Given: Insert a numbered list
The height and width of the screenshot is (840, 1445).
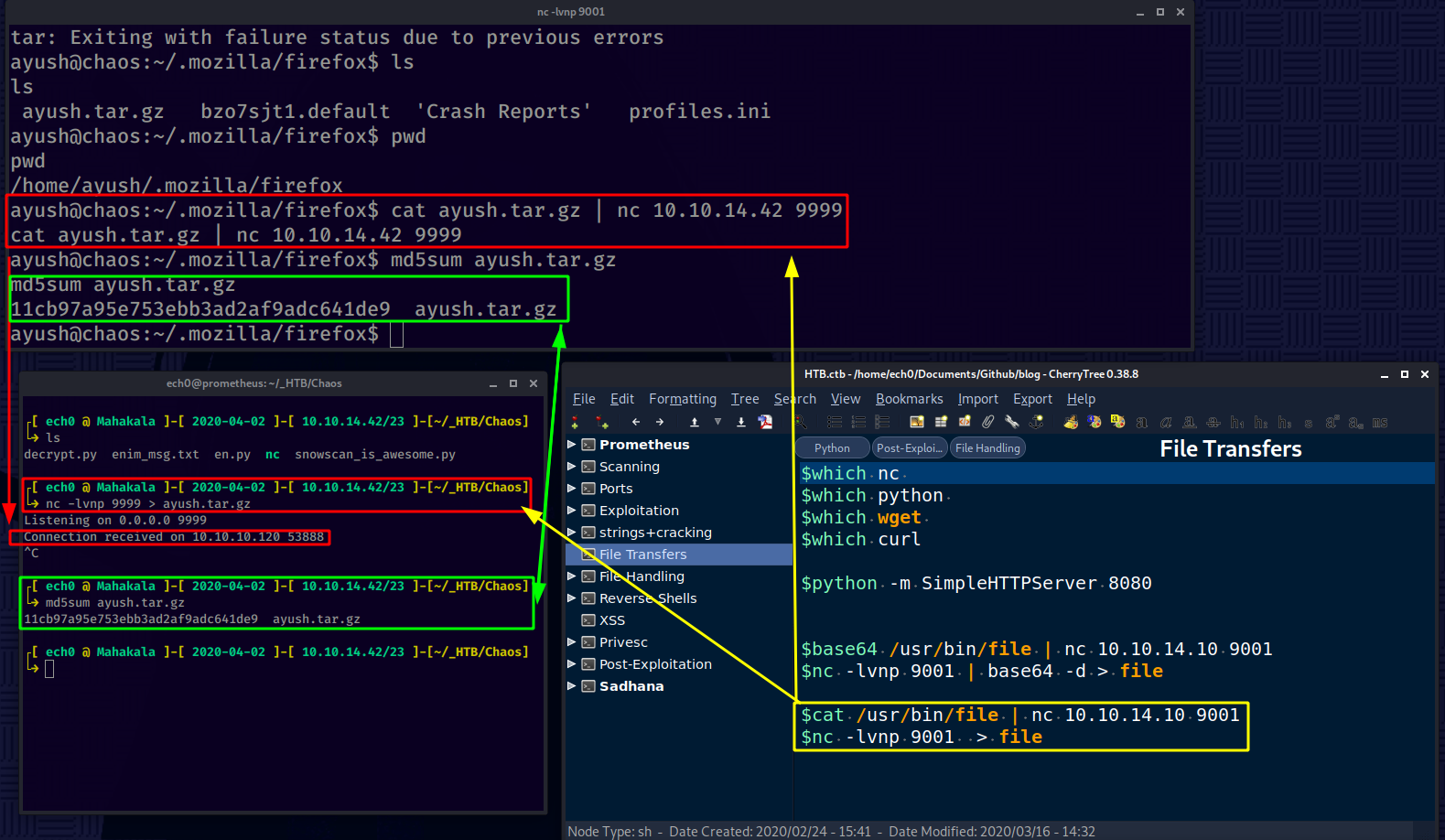Looking at the screenshot, I should 858,422.
